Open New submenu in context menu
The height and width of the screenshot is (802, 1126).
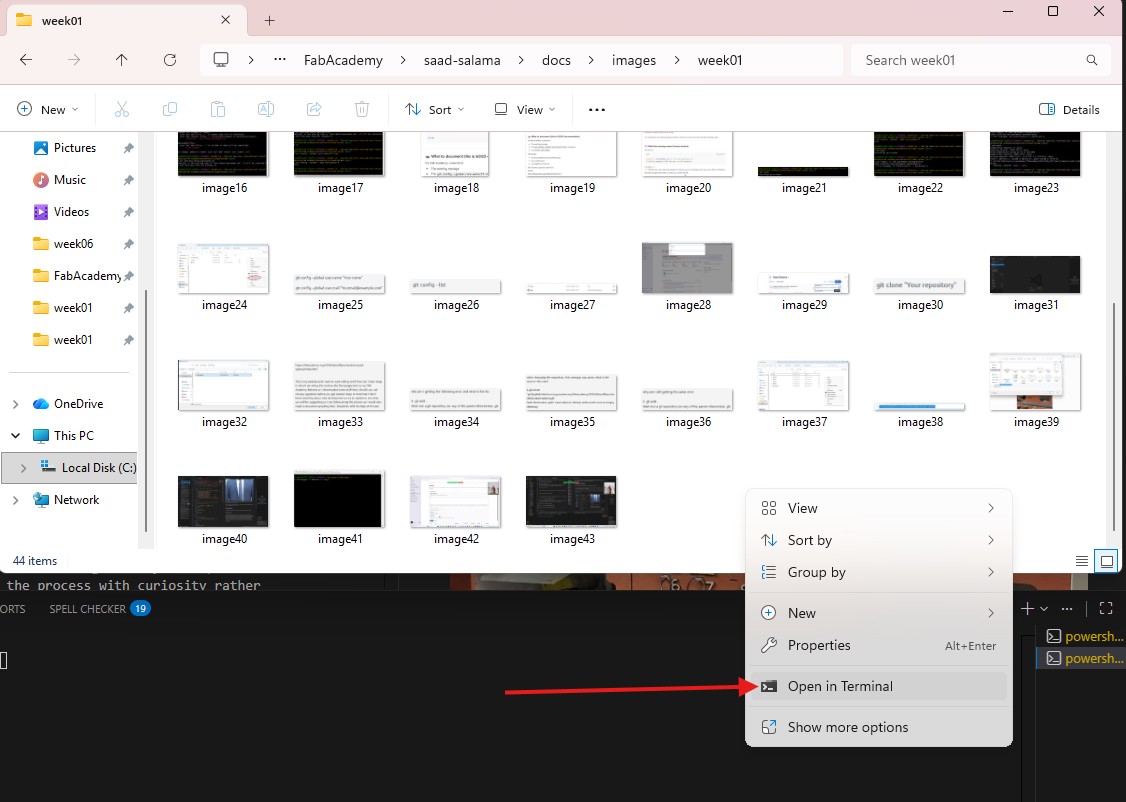(879, 613)
